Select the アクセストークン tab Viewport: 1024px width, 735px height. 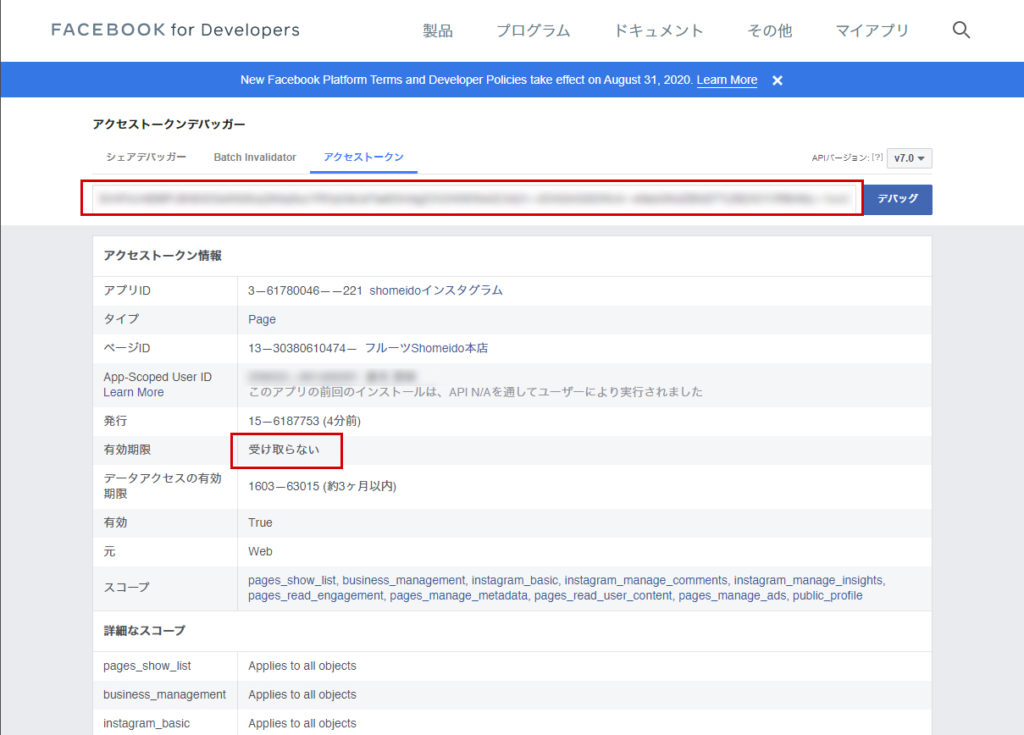pyautogui.click(x=364, y=157)
